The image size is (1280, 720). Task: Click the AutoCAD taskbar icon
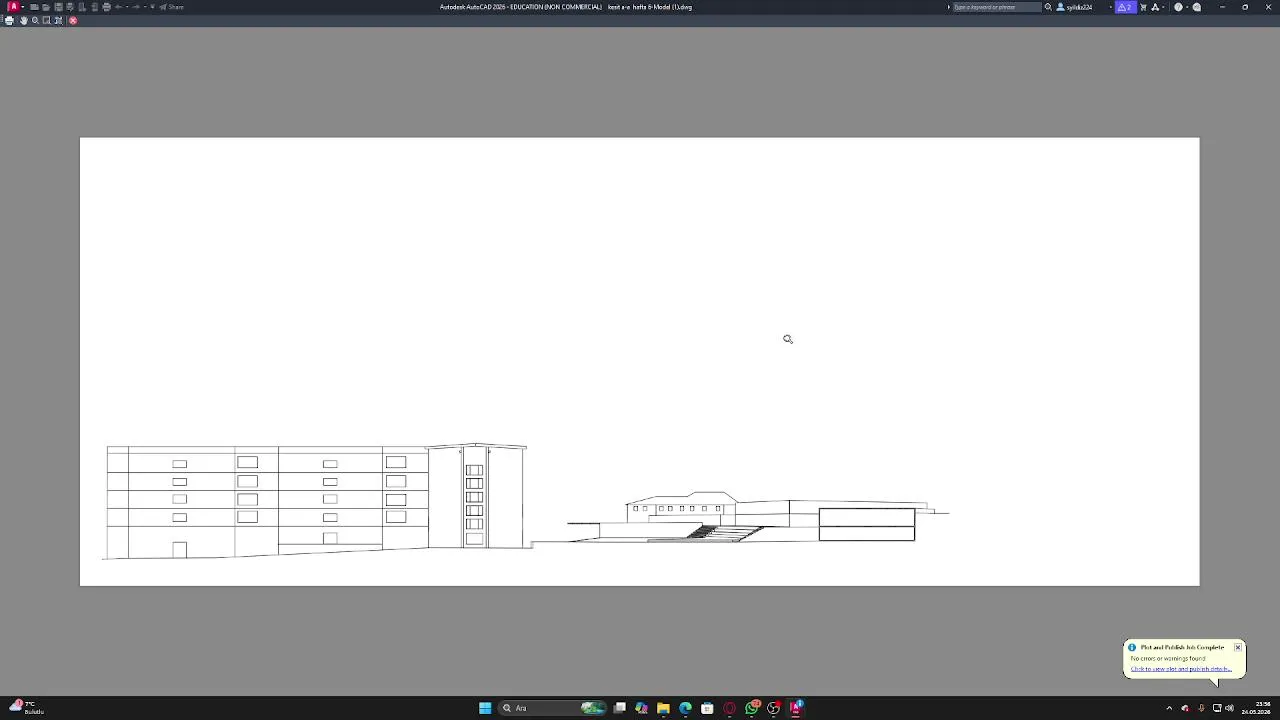coord(796,708)
